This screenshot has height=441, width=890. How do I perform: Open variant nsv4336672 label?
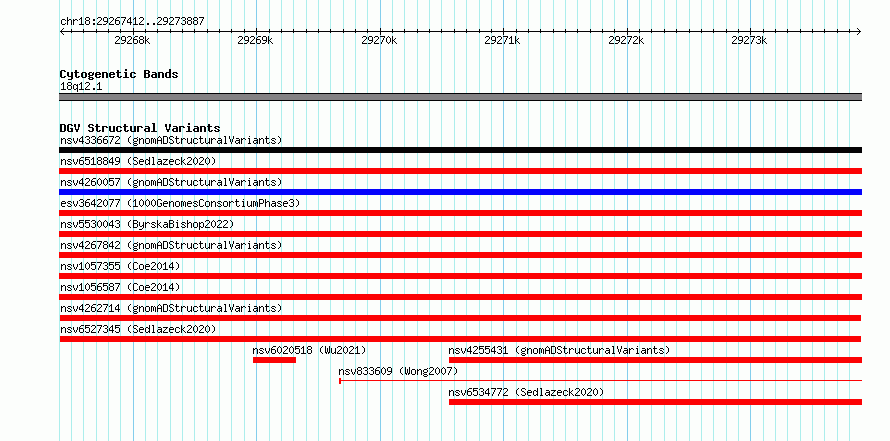pyautogui.click(x=171, y=140)
